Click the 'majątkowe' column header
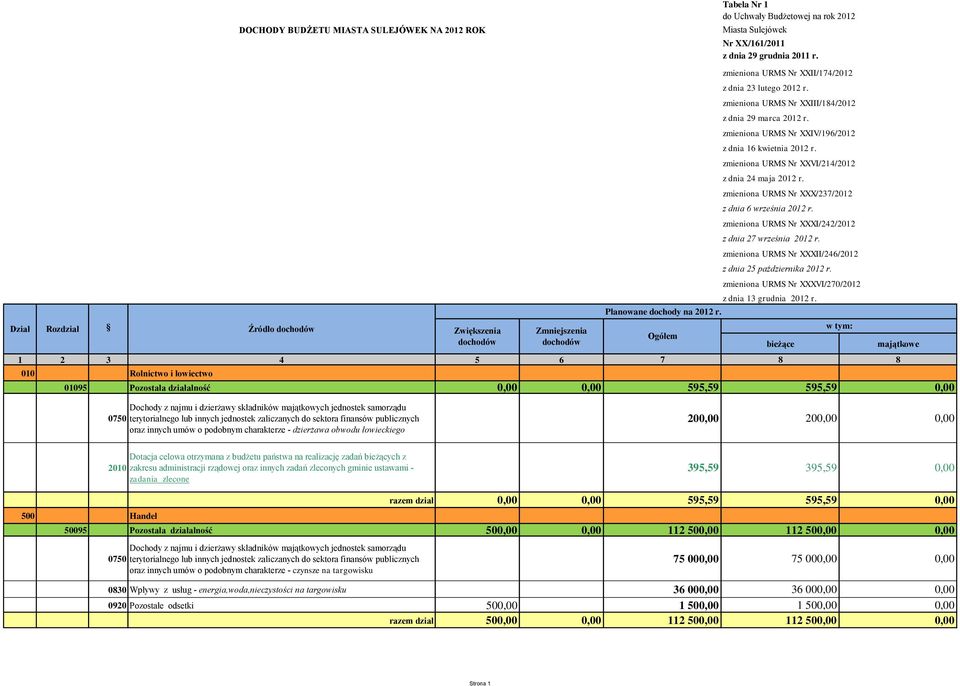 [x=898, y=344]
